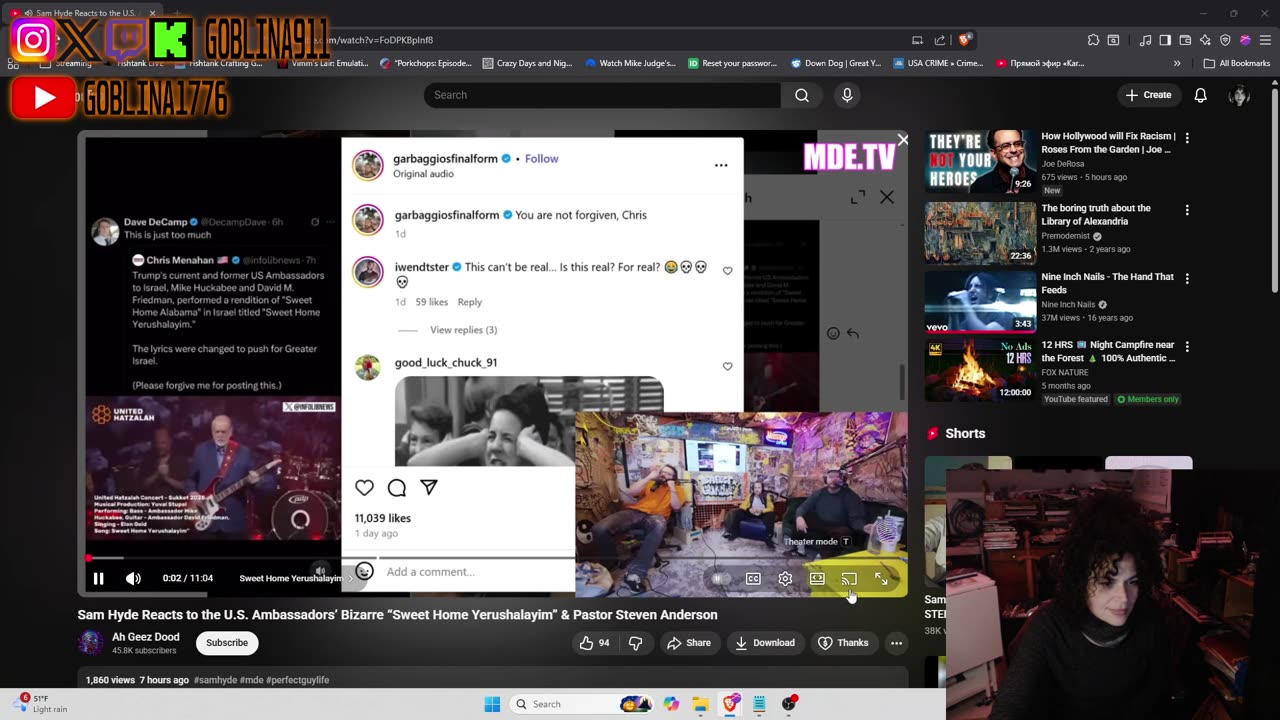1280x720 pixels.
Task: Open the Ah Geez Dood channel name link
Action: tap(146, 637)
